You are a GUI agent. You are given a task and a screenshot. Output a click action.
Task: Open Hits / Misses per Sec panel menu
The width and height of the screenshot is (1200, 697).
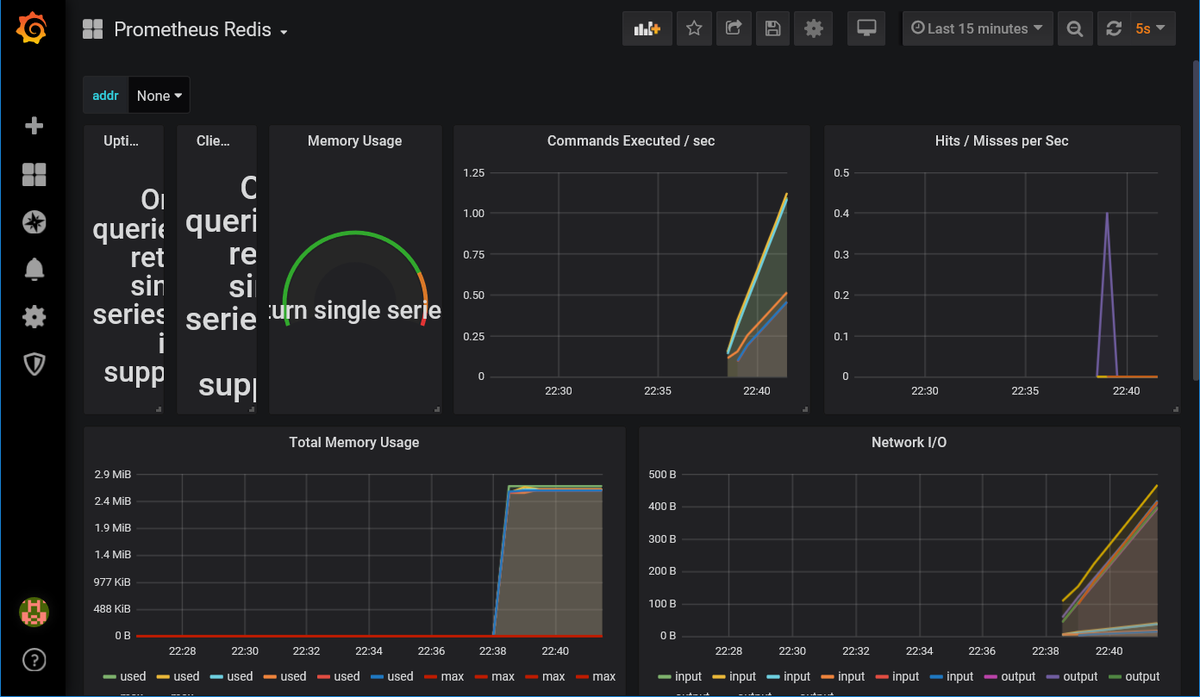click(x=1001, y=141)
